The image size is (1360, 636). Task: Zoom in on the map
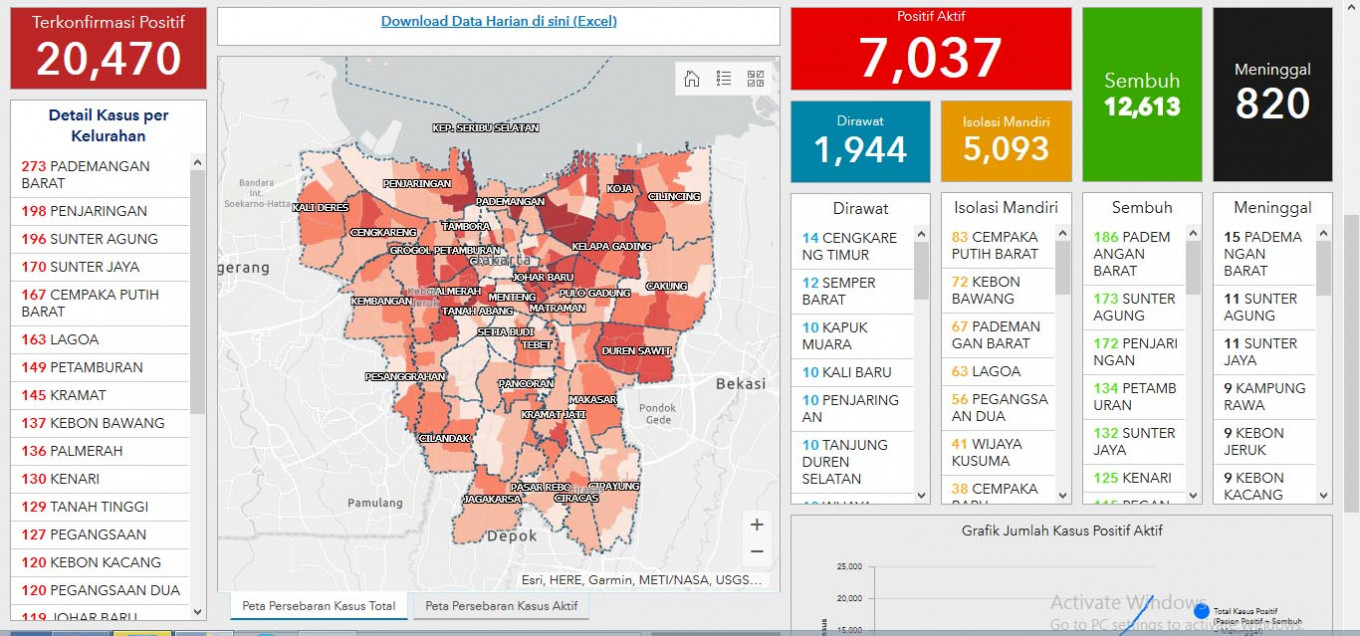(757, 525)
